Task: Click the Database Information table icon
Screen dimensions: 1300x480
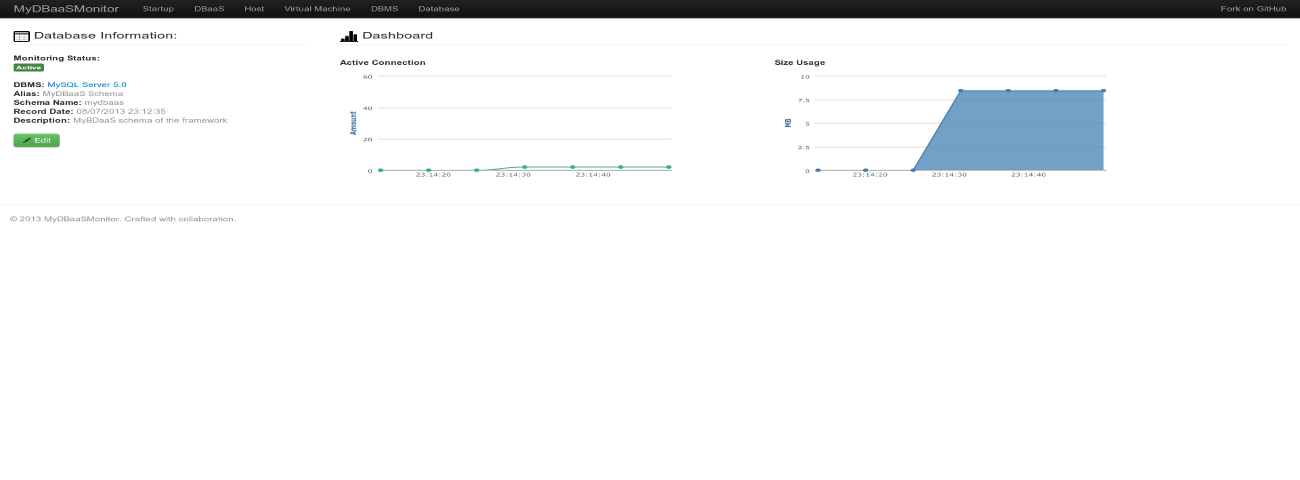Action: [x=21, y=36]
